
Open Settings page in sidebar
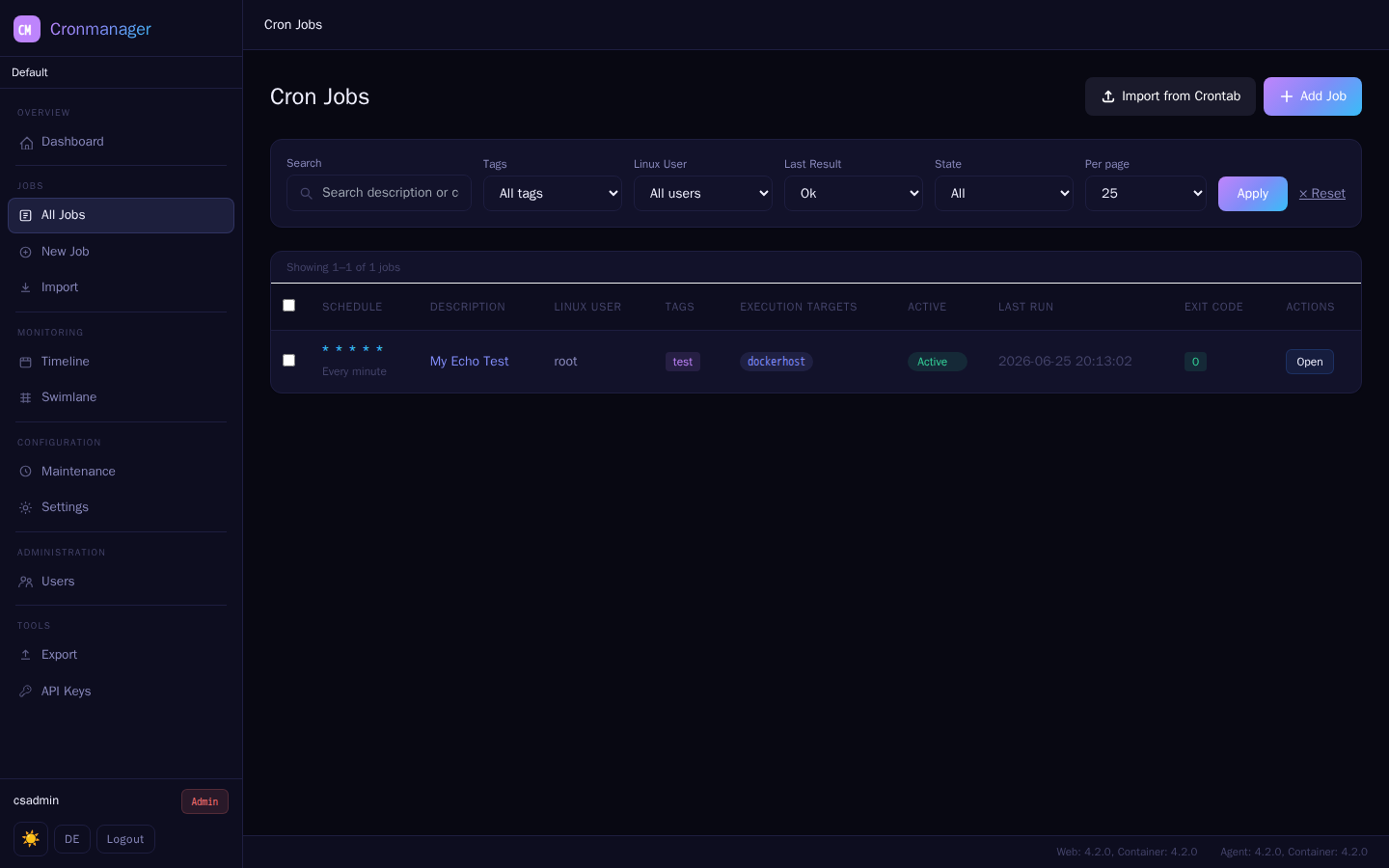[x=121, y=507]
